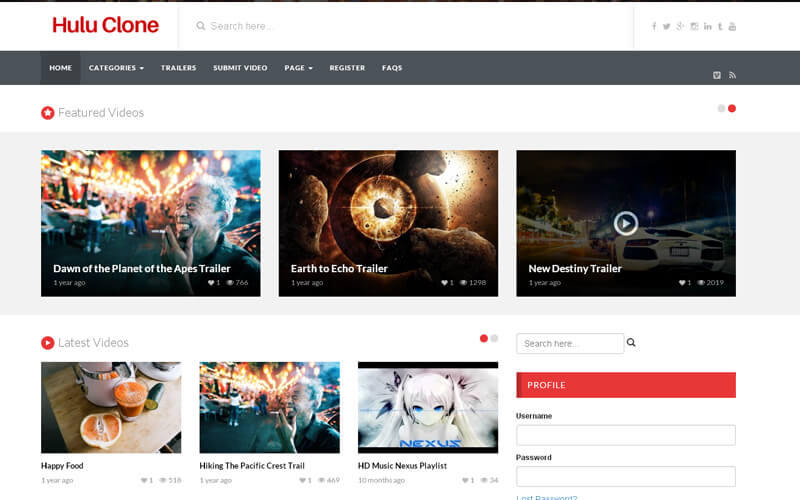Click the Username input field
The image size is (800, 500).
coord(625,435)
